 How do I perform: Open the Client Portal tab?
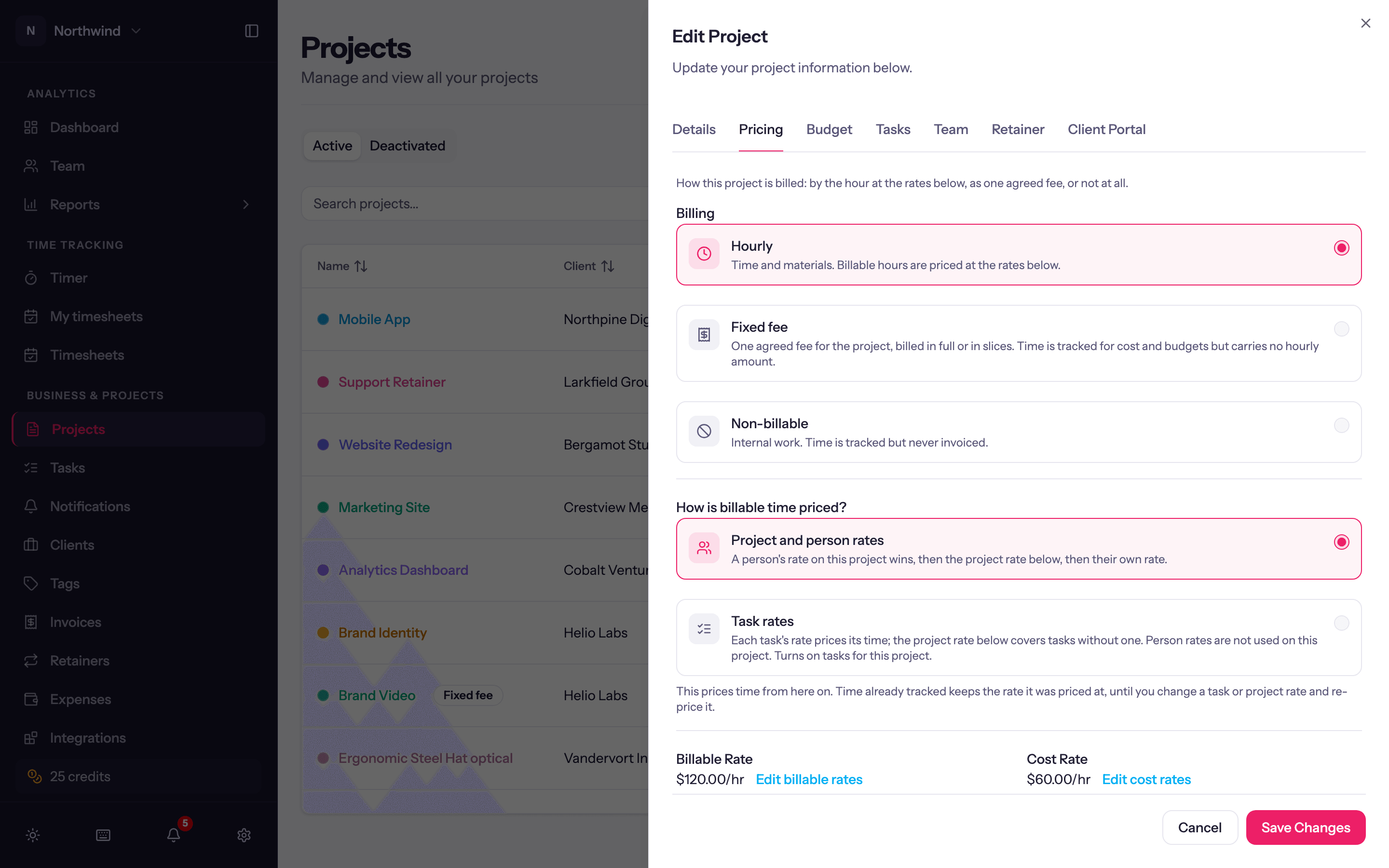click(1106, 129)
